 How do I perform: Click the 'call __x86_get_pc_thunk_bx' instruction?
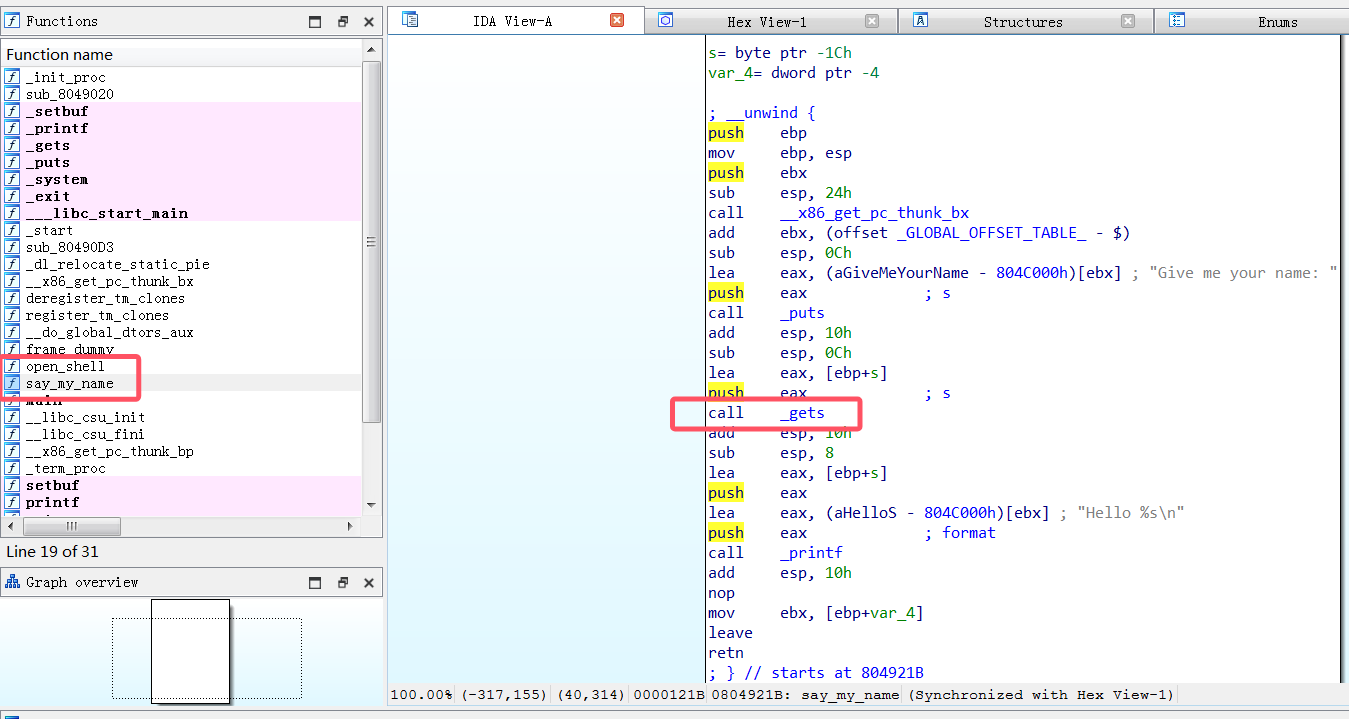pos(838,213)
